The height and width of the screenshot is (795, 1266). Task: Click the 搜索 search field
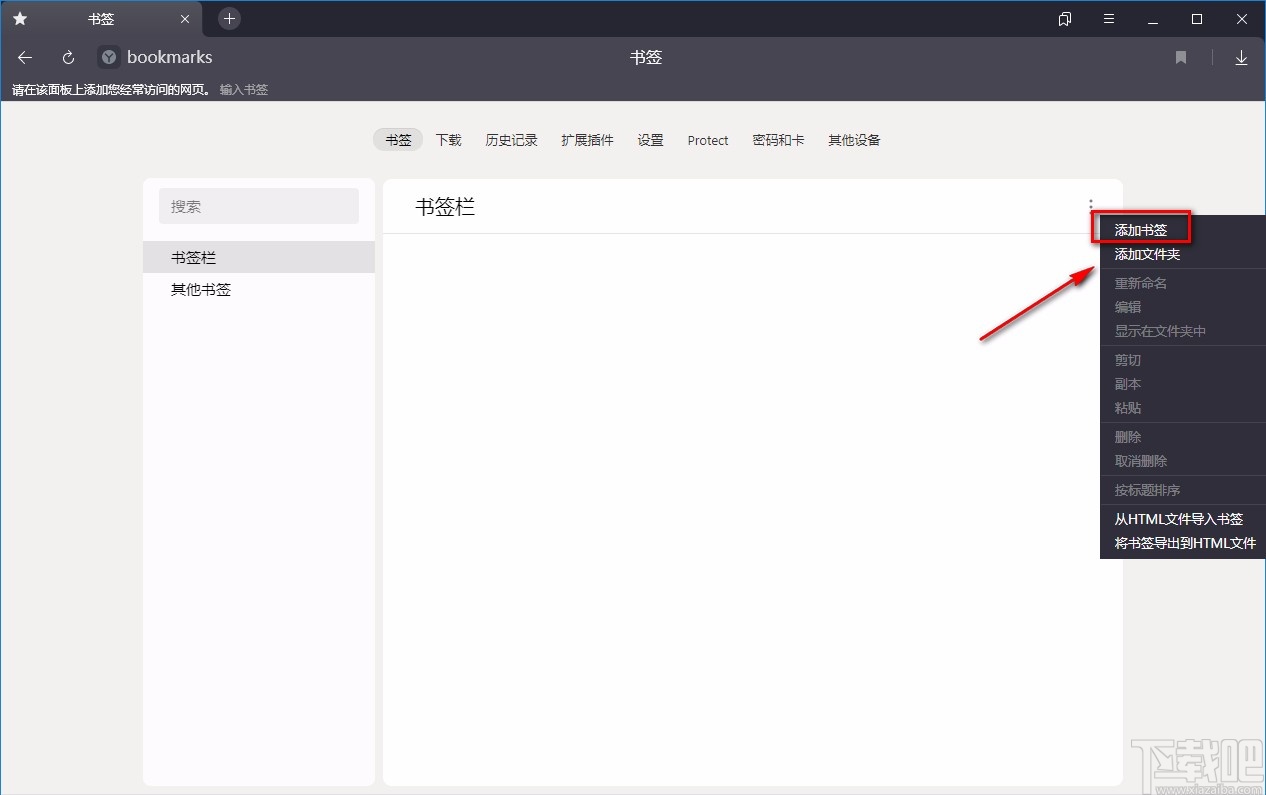pos(259,206)
